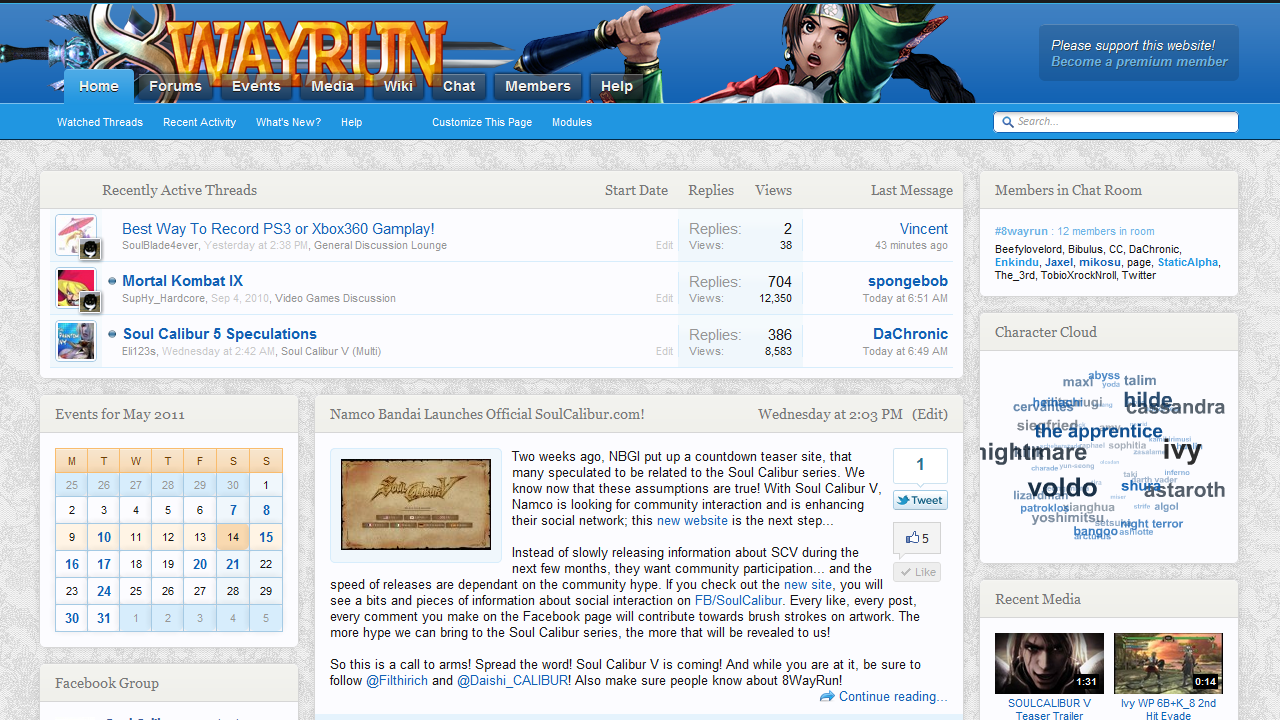Click the tweet count box showing 1
The height and width of the screenshot is (720, 1280).
pos(920,465)
